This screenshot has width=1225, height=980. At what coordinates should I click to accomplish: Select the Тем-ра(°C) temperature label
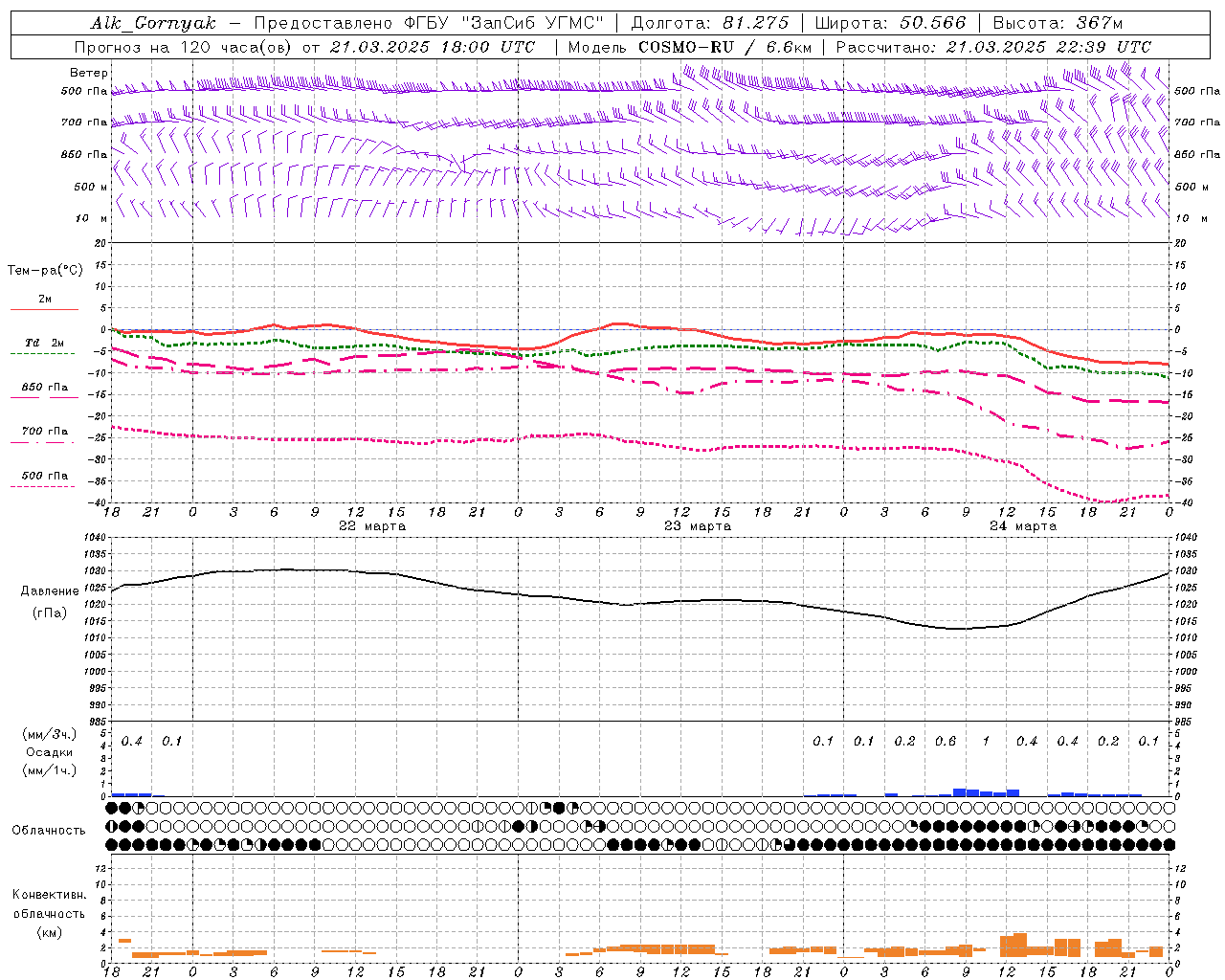(45, 271)
